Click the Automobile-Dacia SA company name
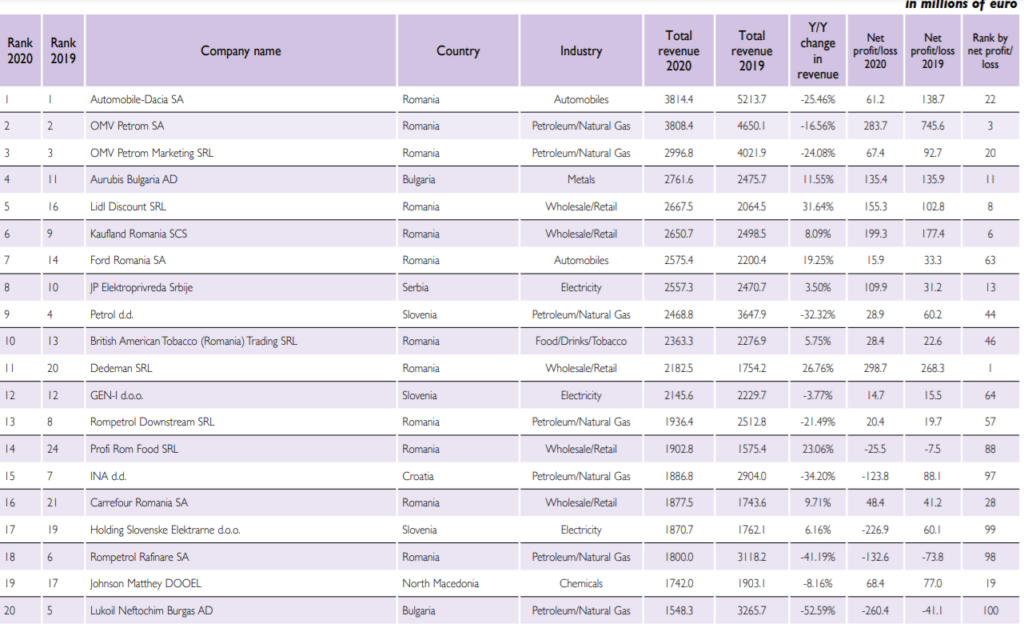This screenshot has width=1024, height=628. [137, 100]
